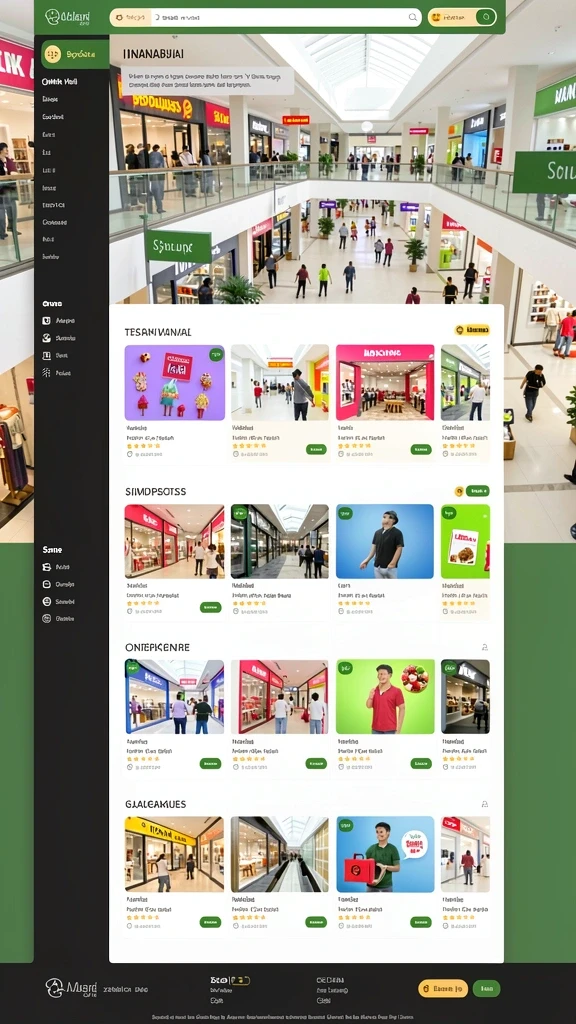This screenshot has width=576, height=1024.
Task: Click the yellow button in the footer
Action: pyautogui.click(x=443, y=989)
